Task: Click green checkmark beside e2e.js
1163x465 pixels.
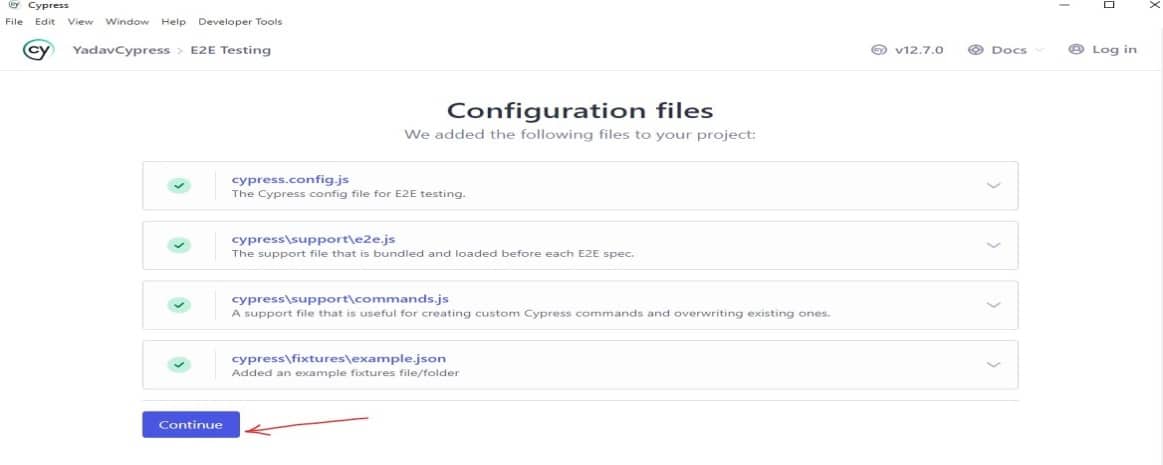Action: 179,245
